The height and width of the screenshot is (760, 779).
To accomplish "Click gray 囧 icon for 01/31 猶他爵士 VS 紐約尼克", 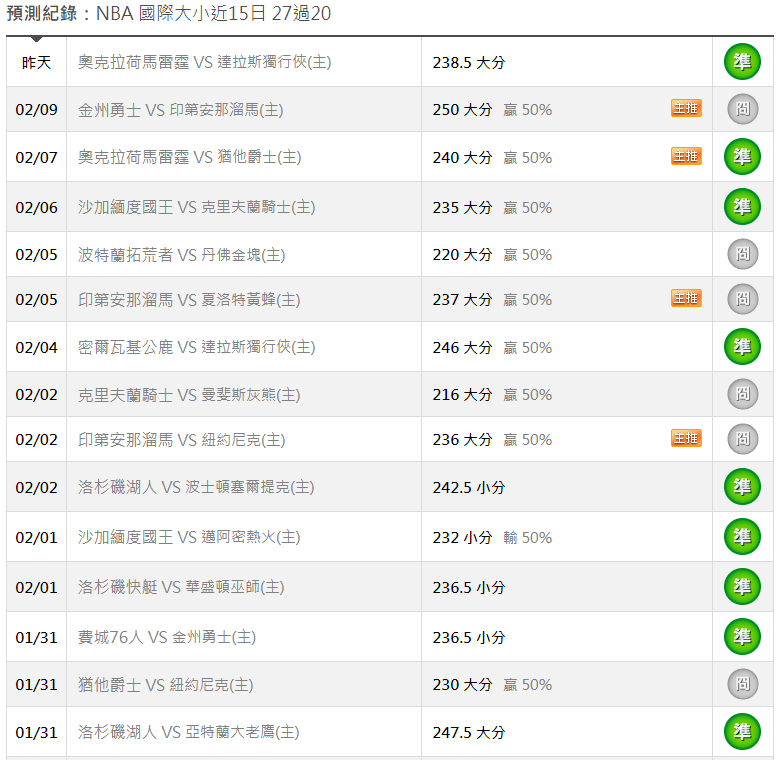I will pyautogui.click(x=743, y=684).
